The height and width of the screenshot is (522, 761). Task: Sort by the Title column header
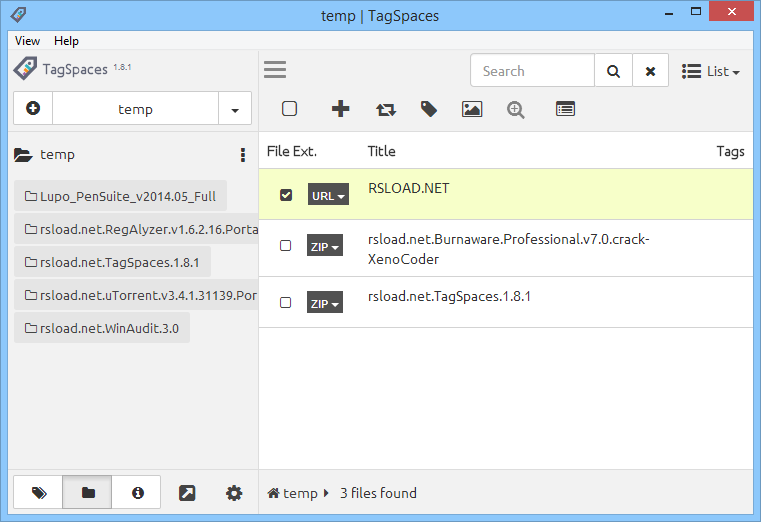point(381,151)
